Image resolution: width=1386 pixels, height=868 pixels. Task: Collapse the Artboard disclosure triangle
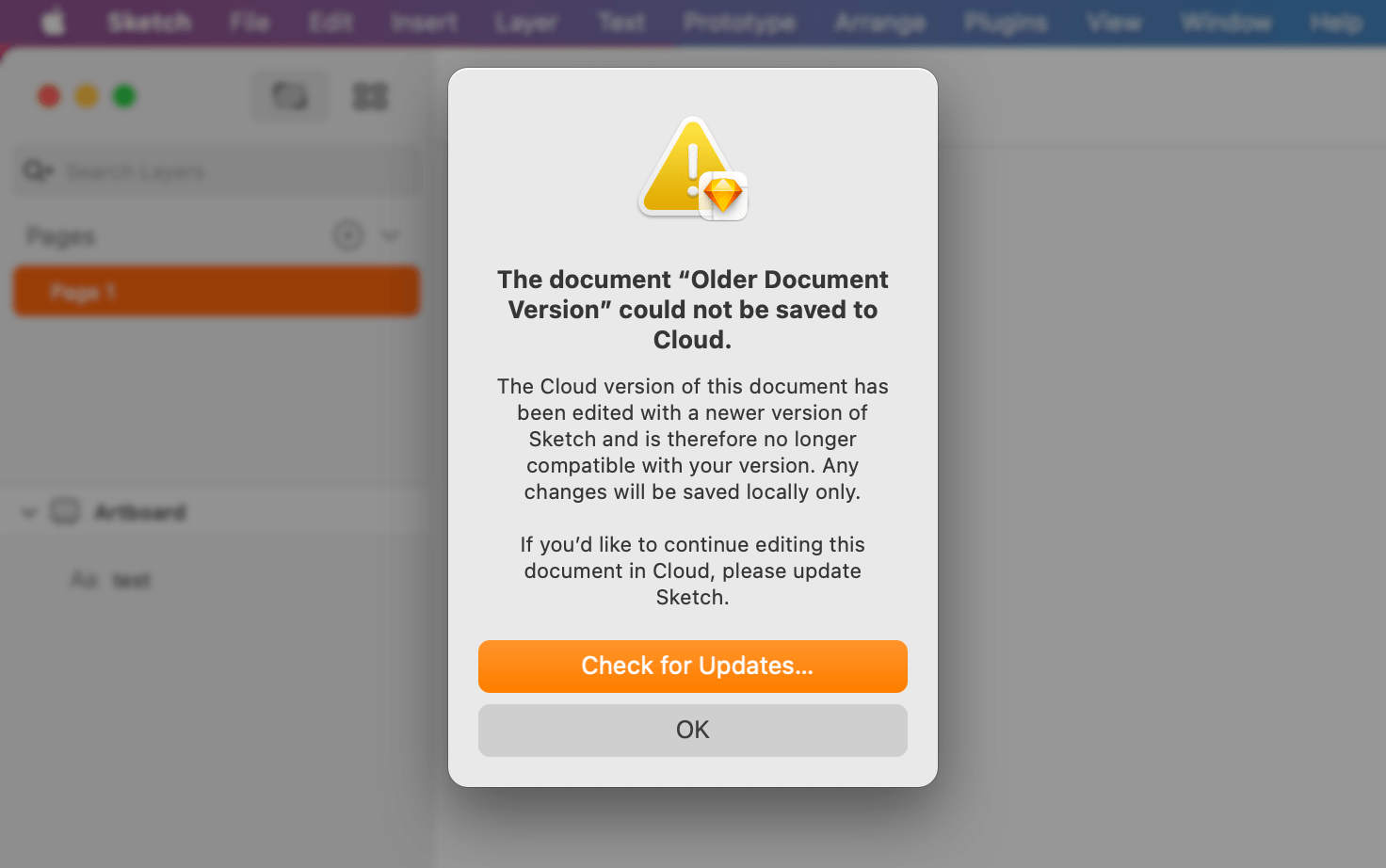point(29,513)
